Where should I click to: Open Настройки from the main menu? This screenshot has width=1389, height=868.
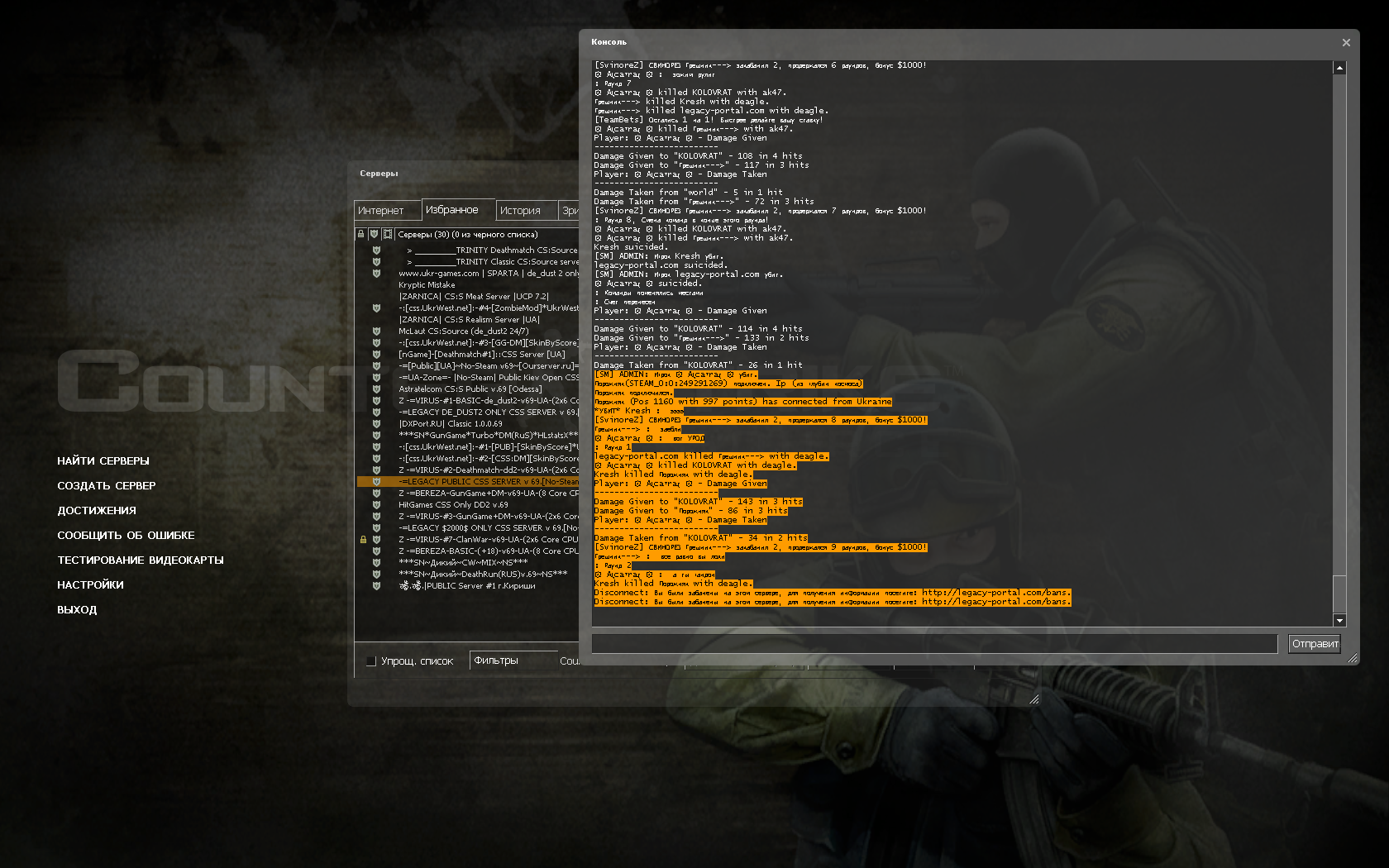click(x=90, y=585)
